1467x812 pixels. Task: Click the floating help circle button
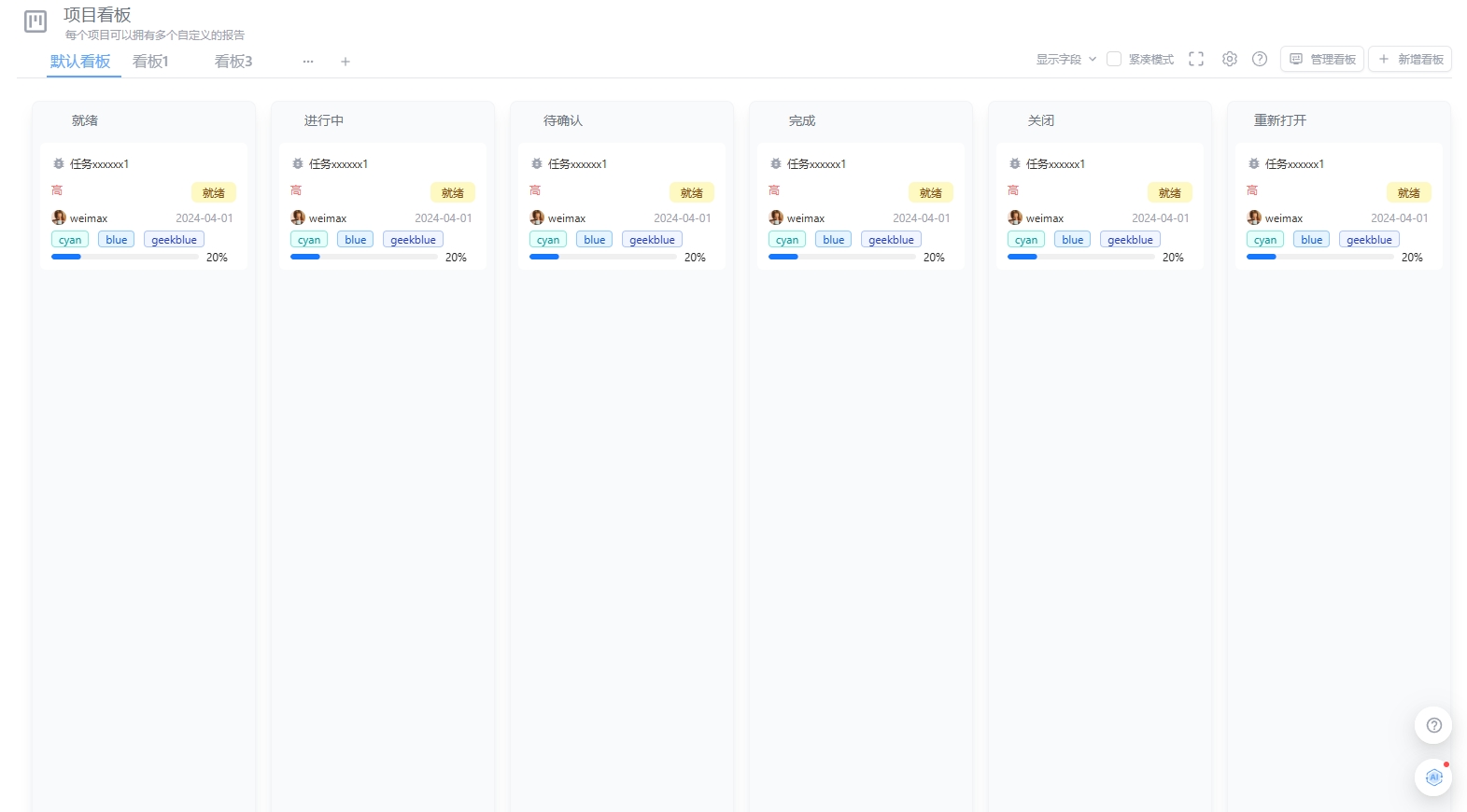(x=1433, y=725)
